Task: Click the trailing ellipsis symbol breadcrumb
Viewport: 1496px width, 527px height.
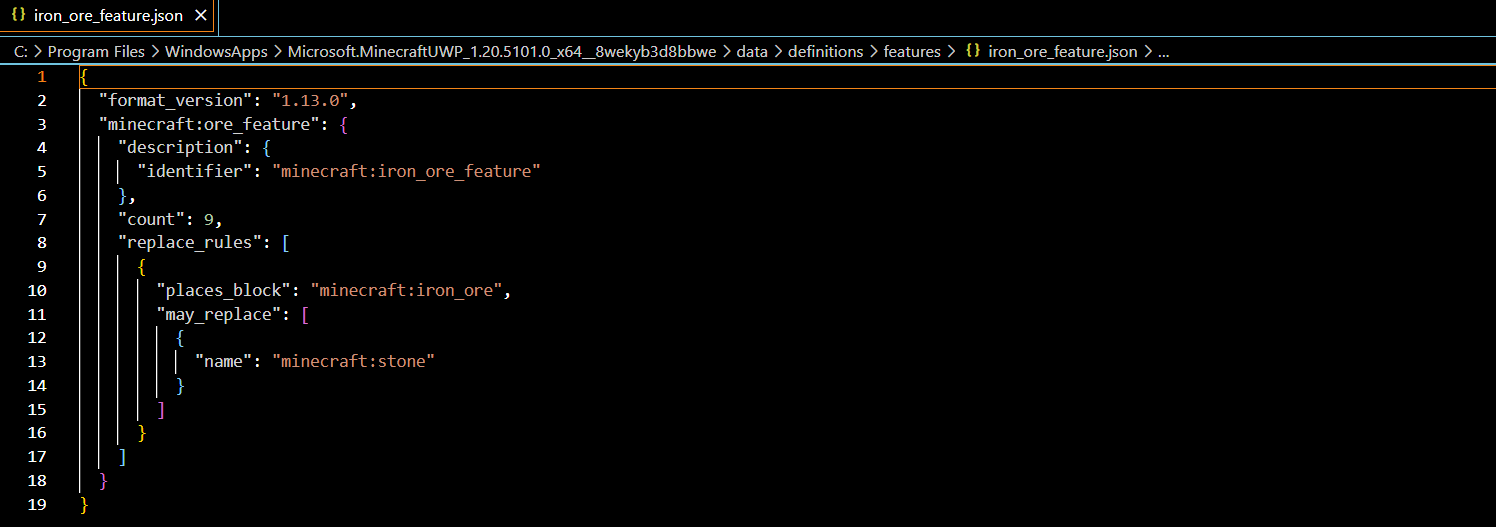Action: coord(1163,52)
